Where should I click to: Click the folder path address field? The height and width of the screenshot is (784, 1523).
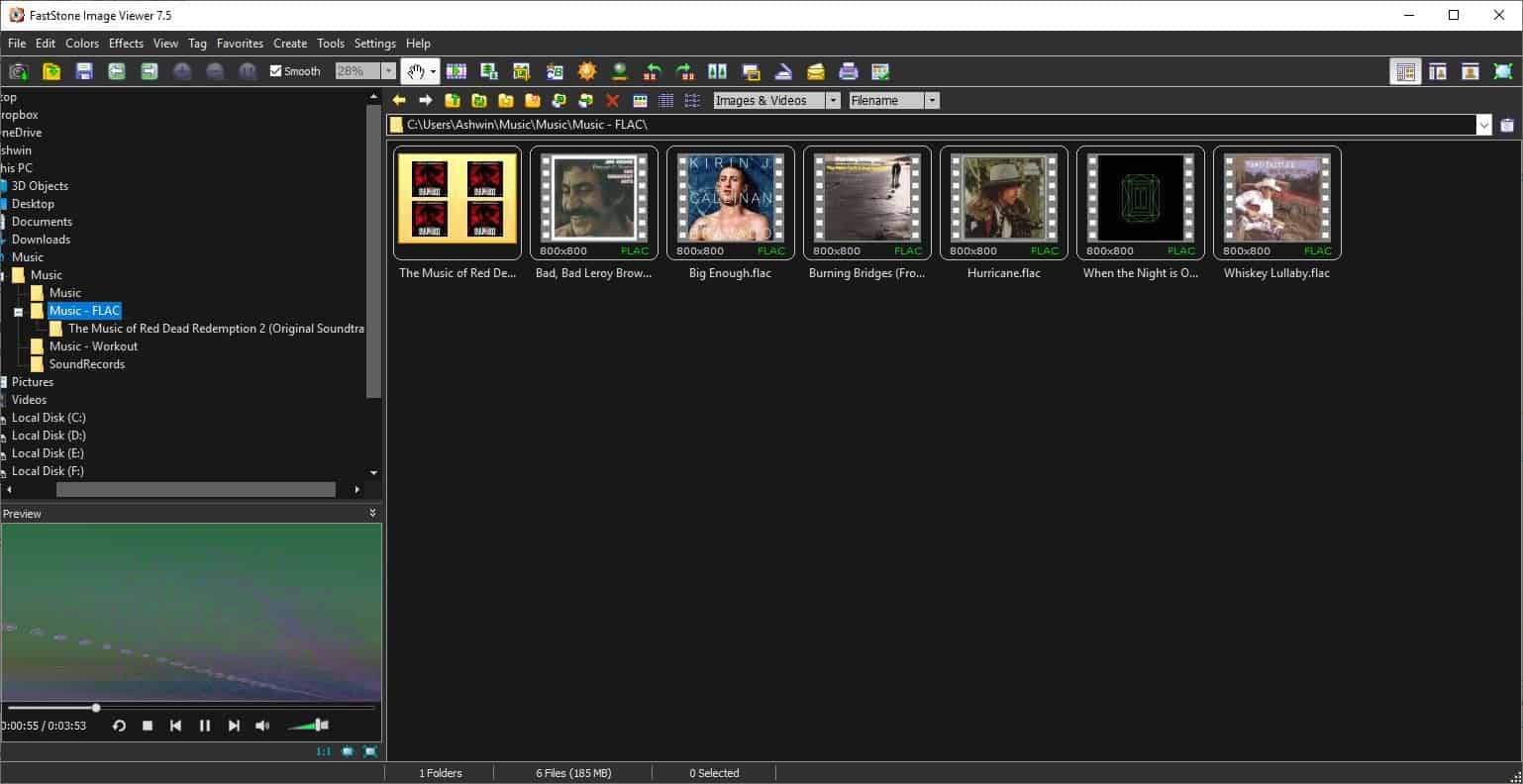931,125
